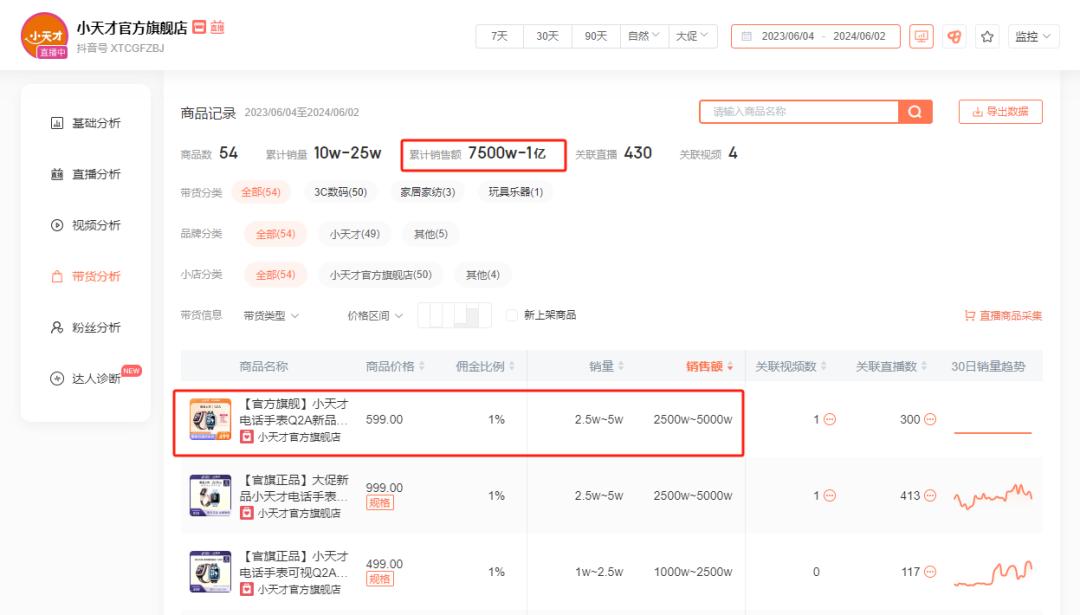Click the star favorite icon
Viewport: 1080px width, 615px height.
987,36
